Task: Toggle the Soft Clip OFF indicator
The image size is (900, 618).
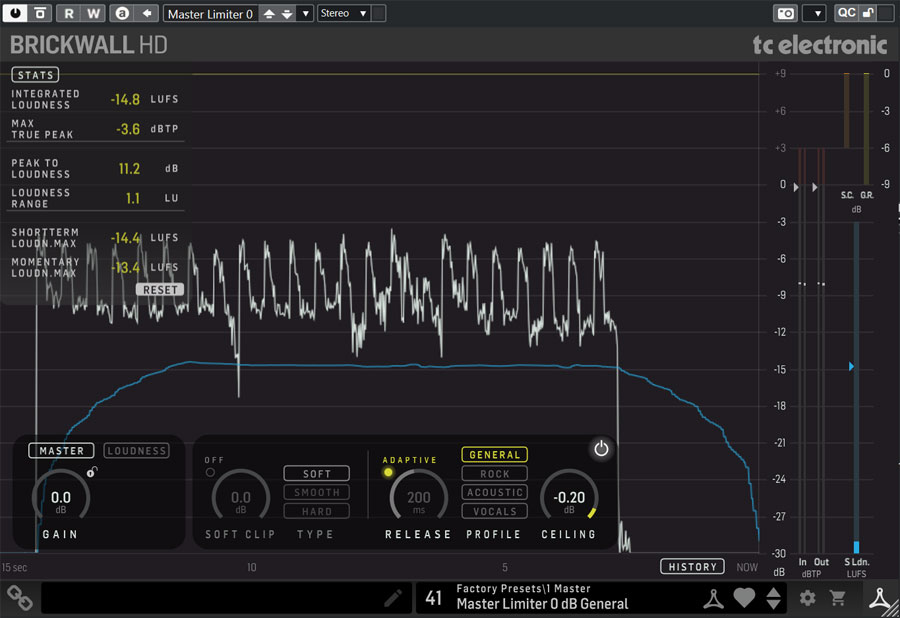Action: tap(210, 472)
